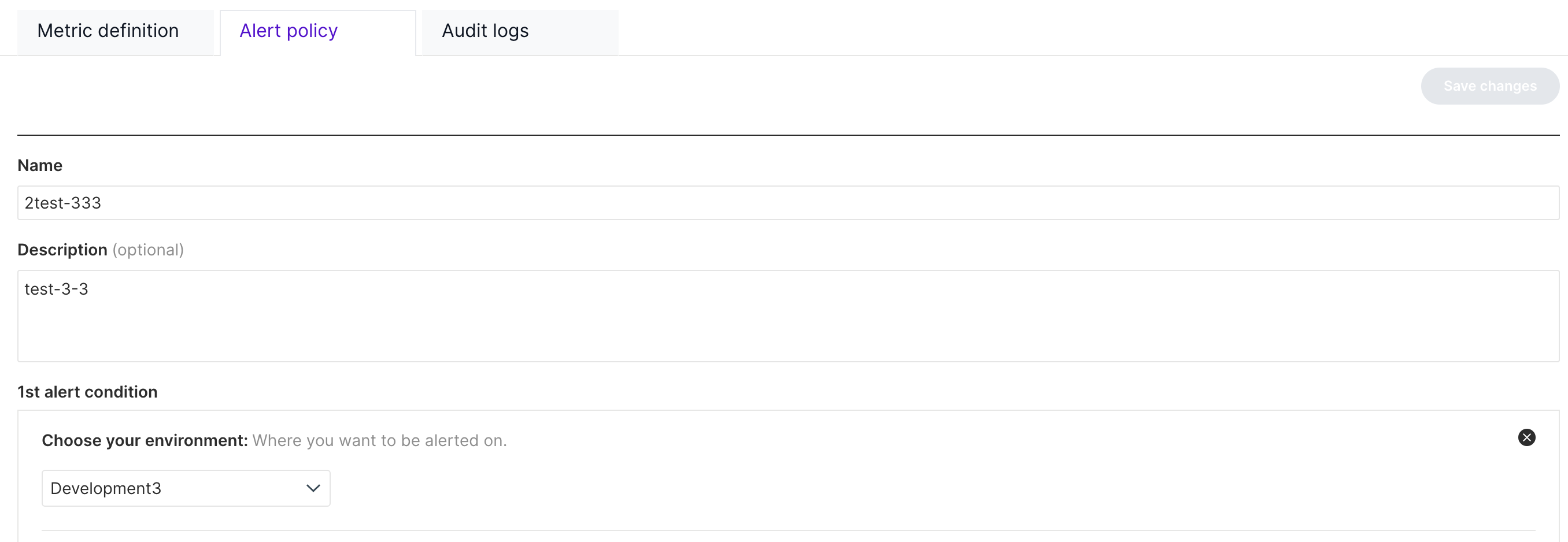Click the "Where you want to be alerted on" text
Screen dimensions: 1568x542
tap(379, 440)
